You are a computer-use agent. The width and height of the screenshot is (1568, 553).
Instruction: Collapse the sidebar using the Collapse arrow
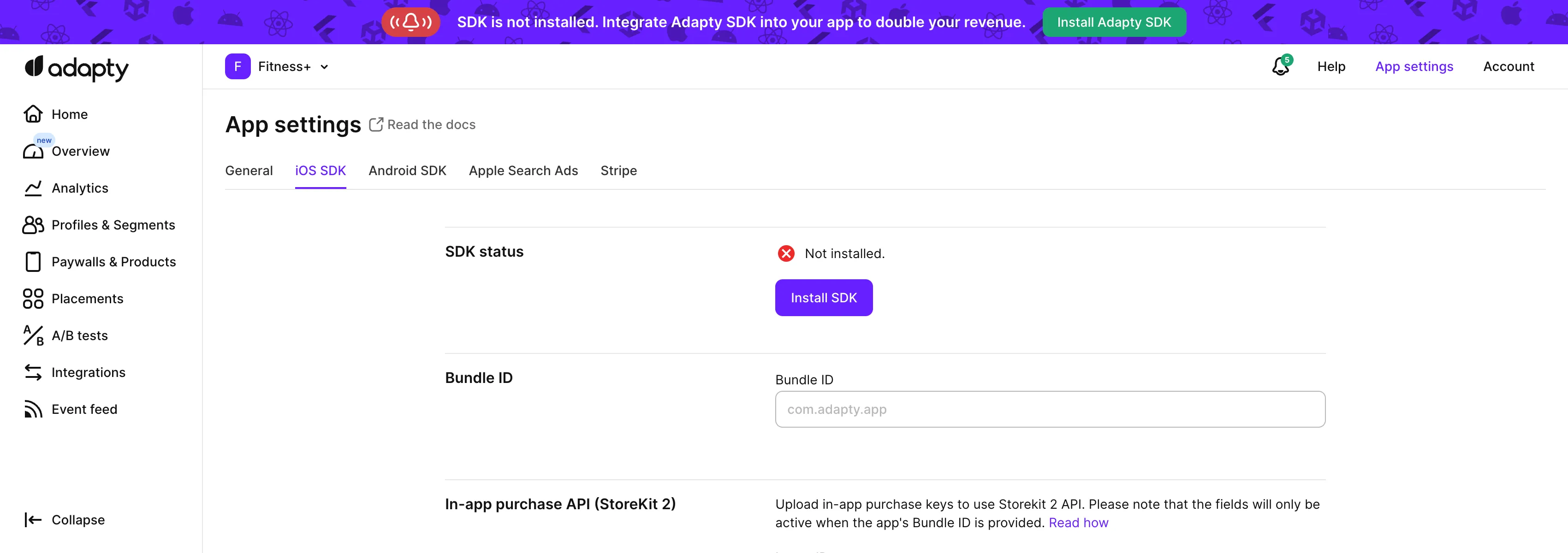pyautogui.click(x=33, y=519)
